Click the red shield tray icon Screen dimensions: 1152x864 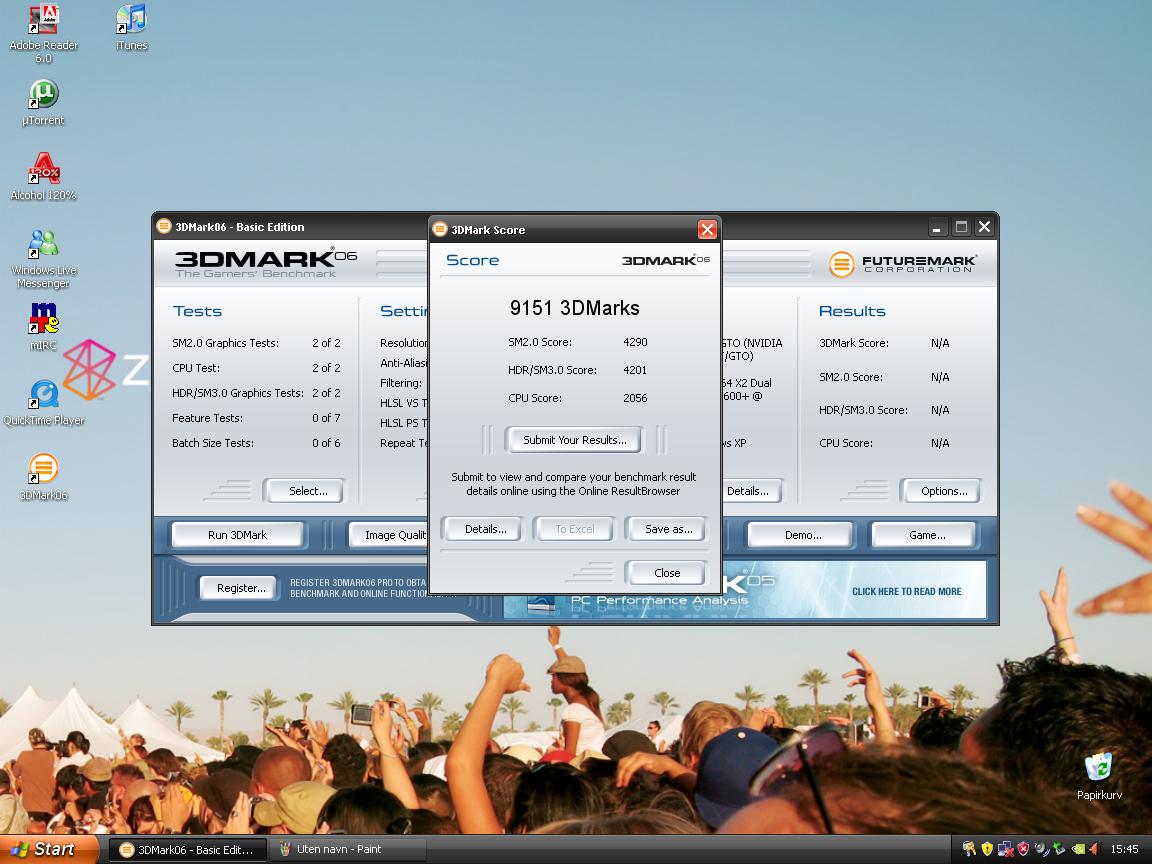point(1023,849)
